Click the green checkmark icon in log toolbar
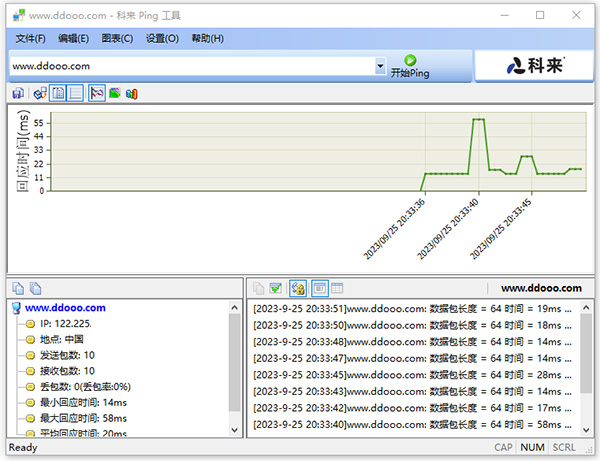The width and height of the screenshot is (600, 461). [276, 288]
